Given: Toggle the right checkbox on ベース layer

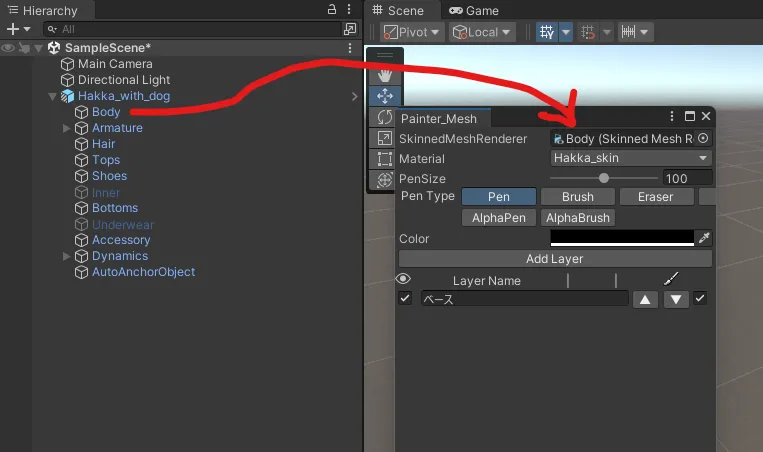Looking at the screenshot, I should [700, 298].
